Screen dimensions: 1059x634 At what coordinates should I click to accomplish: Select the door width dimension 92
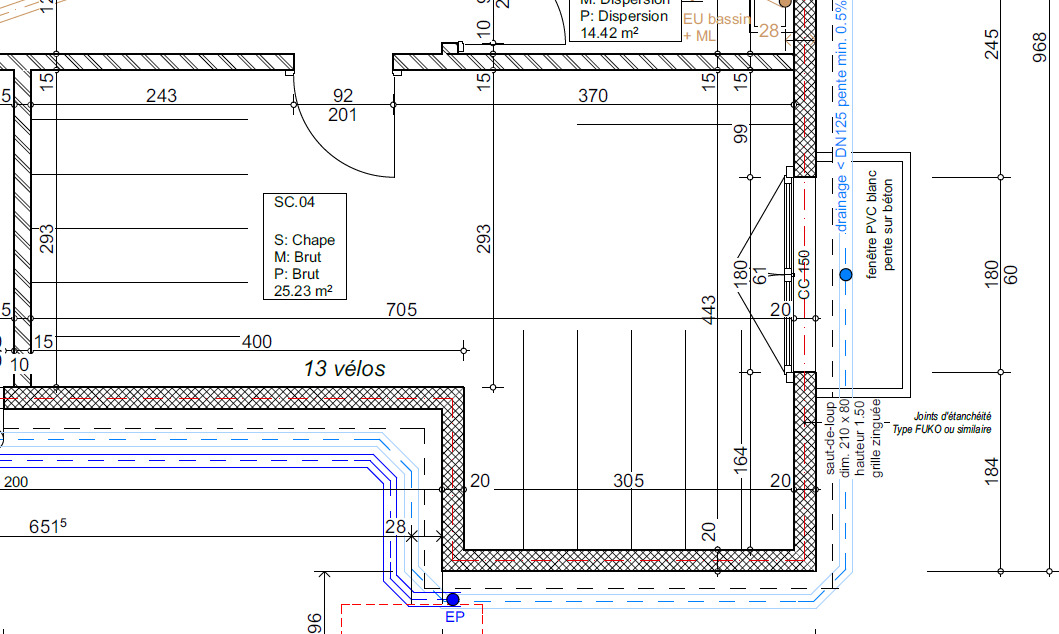(x=343, y=96)
